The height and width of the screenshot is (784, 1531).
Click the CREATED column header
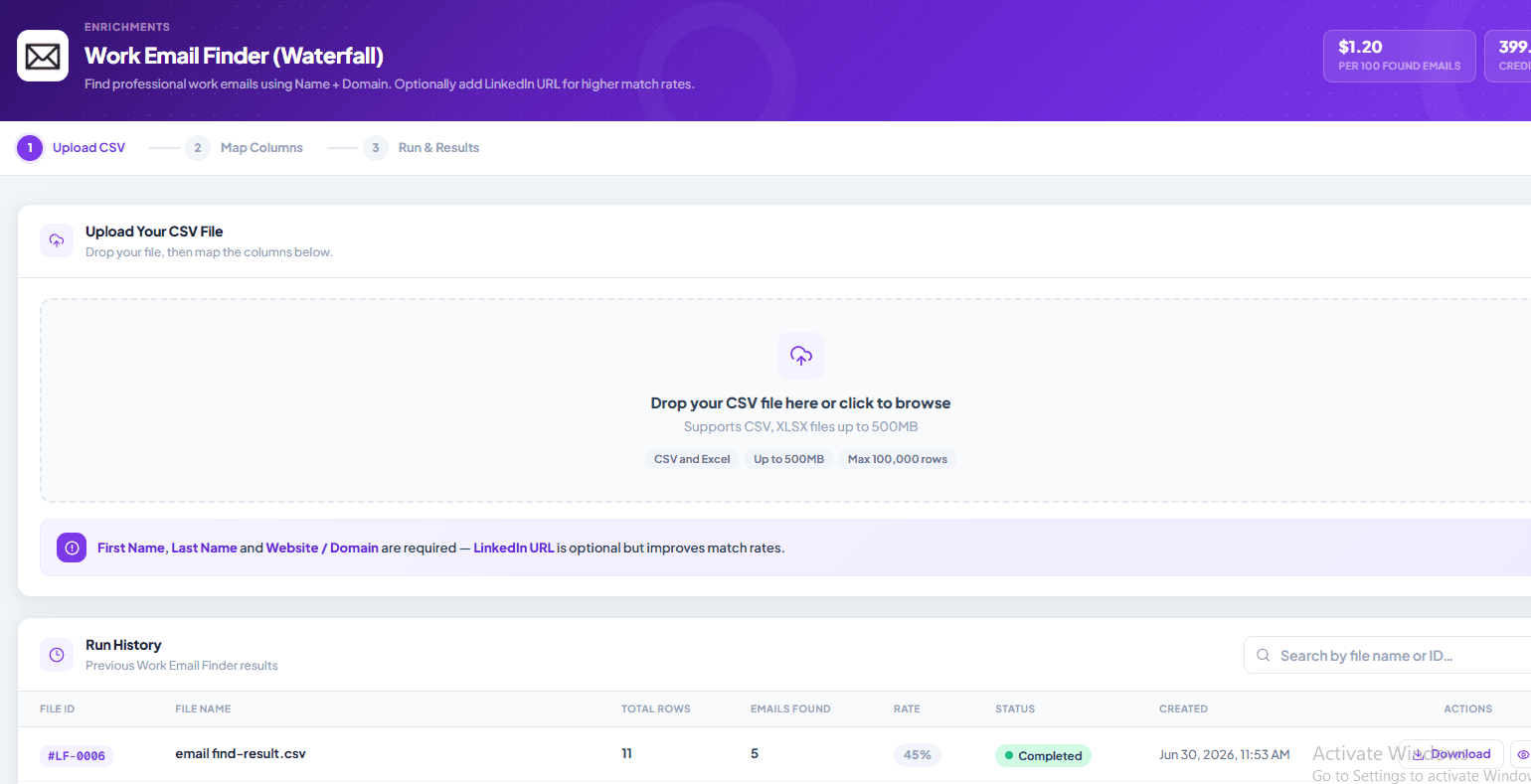[x=1183, y=709]
